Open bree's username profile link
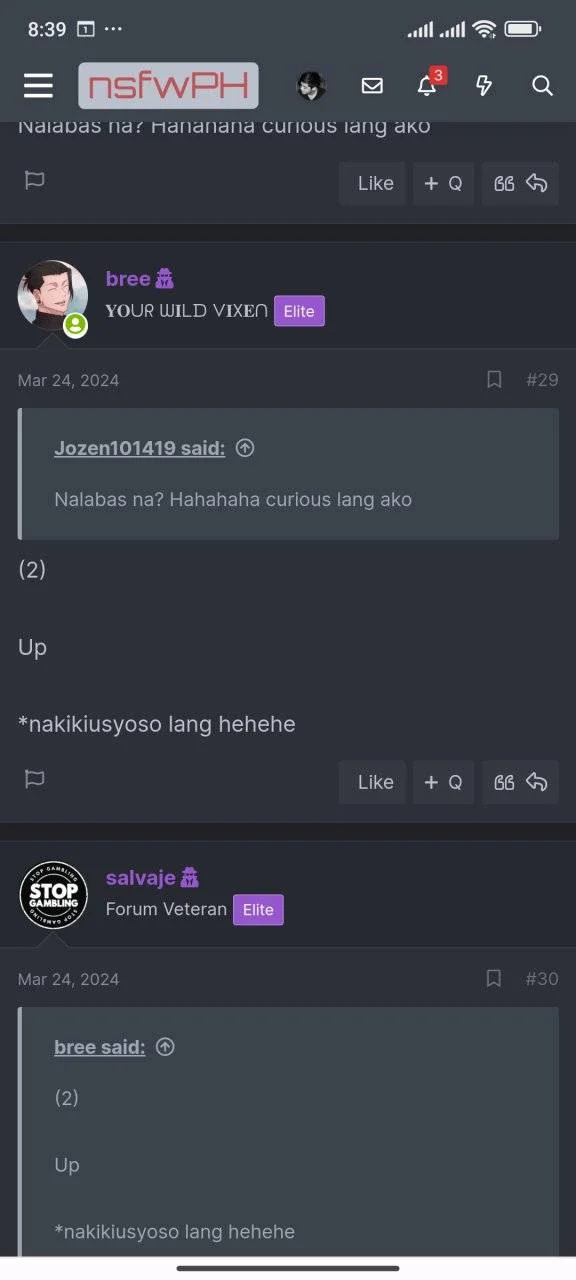Image resolution: width=576 pixels, height=1280 pixels. pyautogui.click(x=128, y=279)
